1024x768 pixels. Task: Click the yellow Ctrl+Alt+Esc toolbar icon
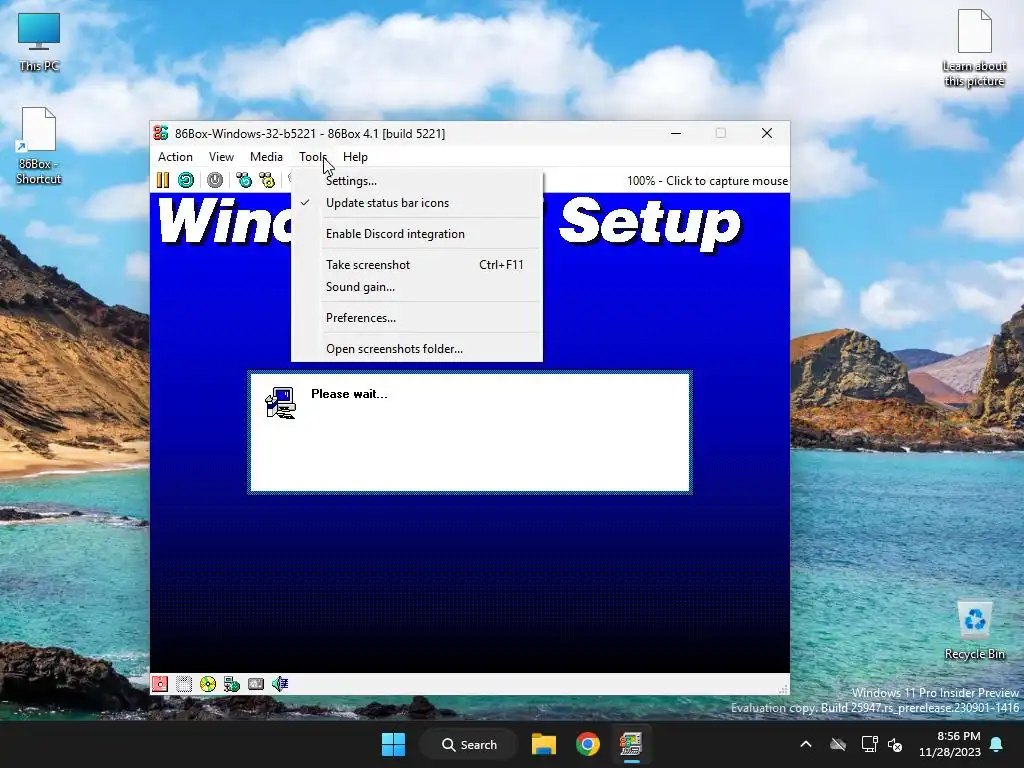(x=267, y=180)
